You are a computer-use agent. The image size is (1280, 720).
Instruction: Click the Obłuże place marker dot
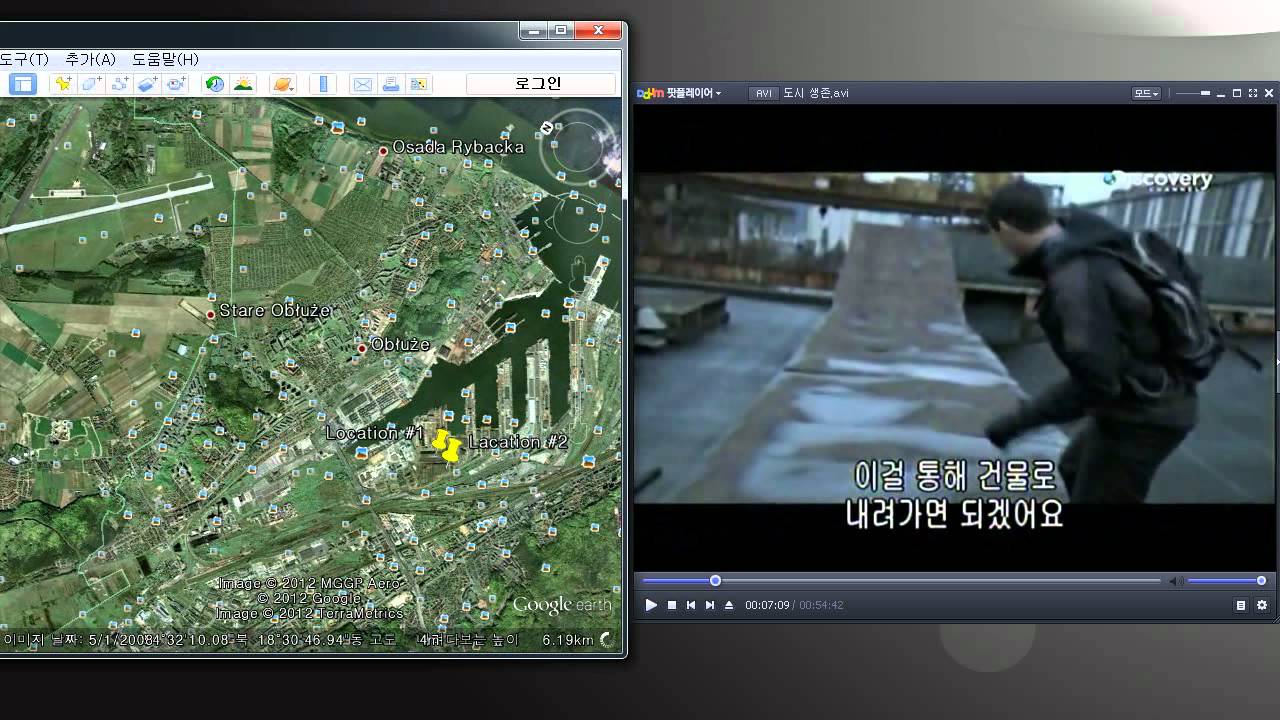(x=362, y=349)
